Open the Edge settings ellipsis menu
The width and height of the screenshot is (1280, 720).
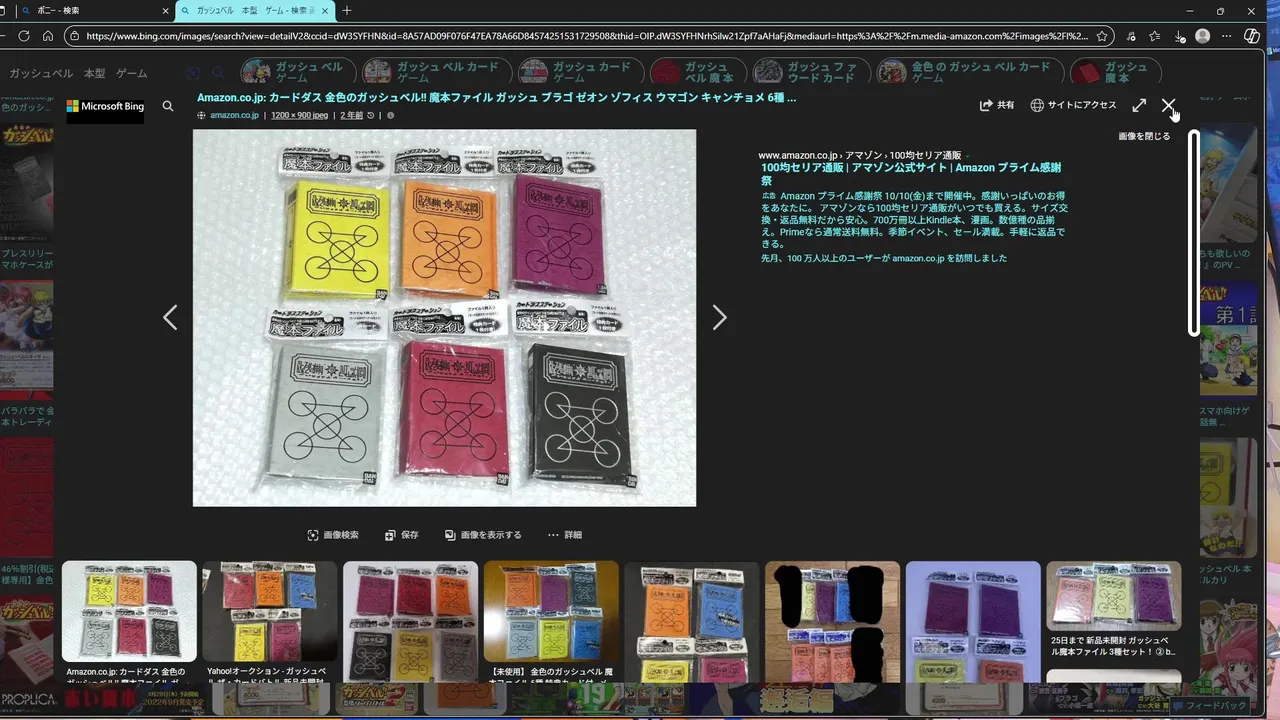[x=1227, y=36]
